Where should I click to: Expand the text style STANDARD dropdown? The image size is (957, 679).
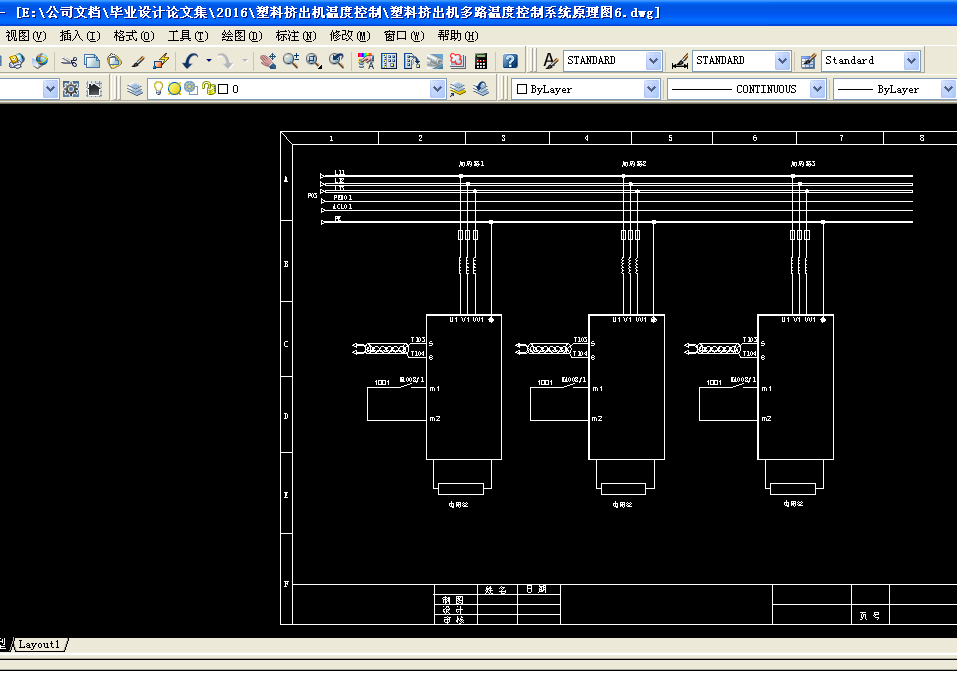pos(653,60)
